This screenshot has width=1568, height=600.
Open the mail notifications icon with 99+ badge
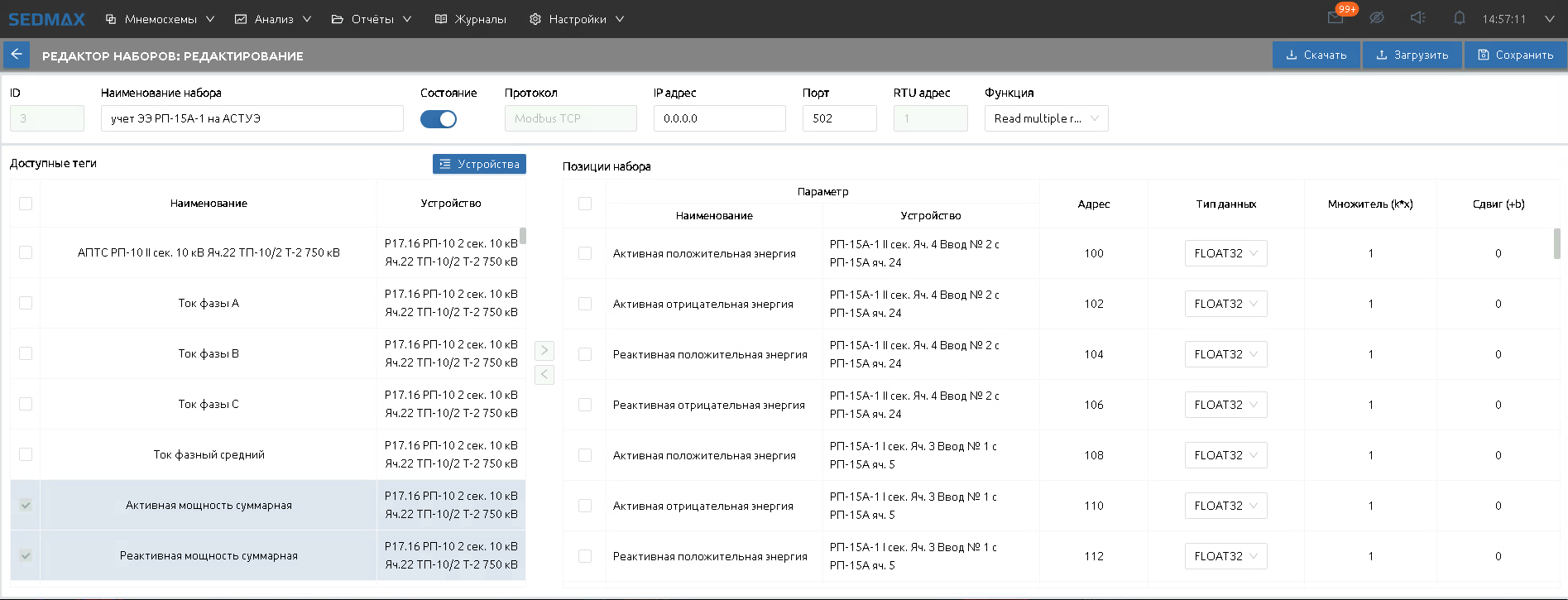(1335, 18)
